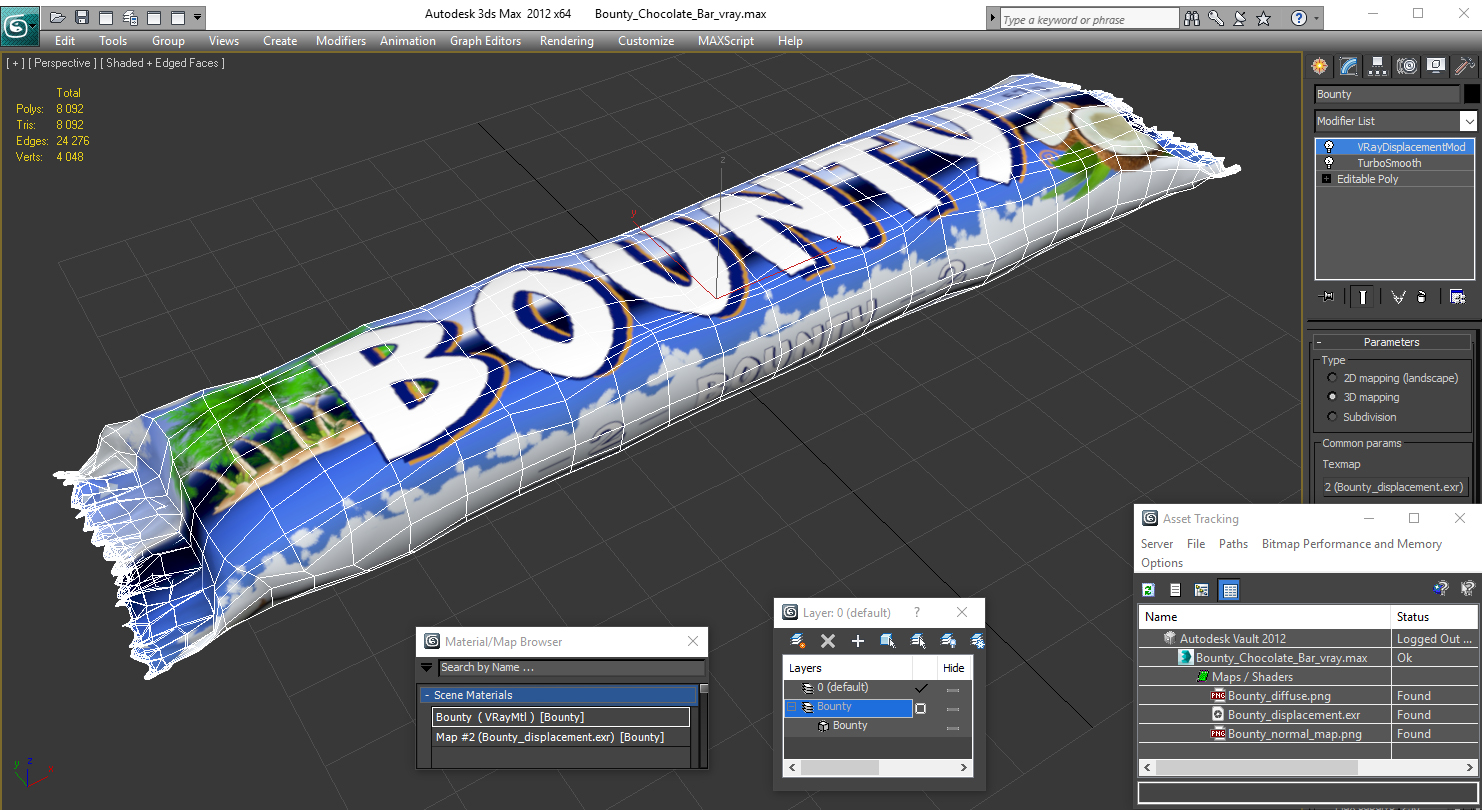This screenshot has width=1482, height=810.
Task: Open the Modifier List dropdown
Action: 1468,121
